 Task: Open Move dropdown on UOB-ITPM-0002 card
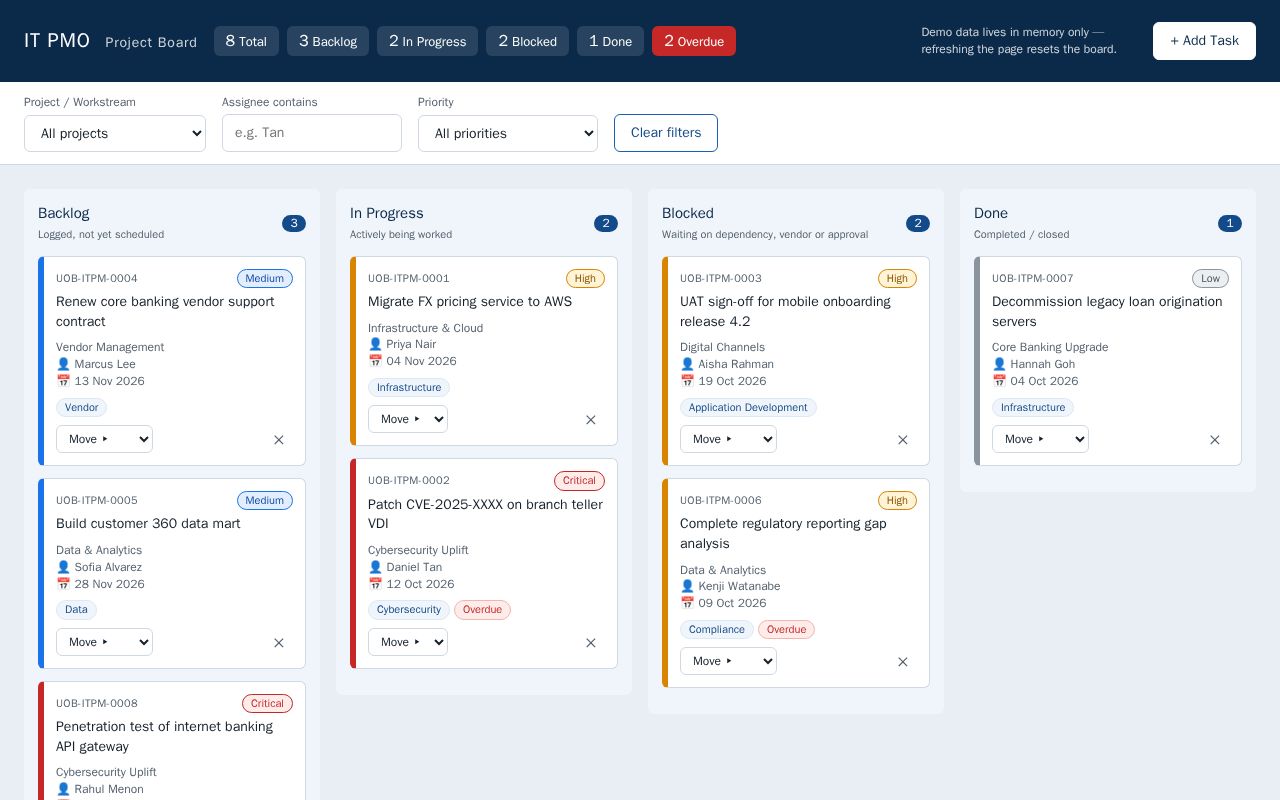coord(408,642)
